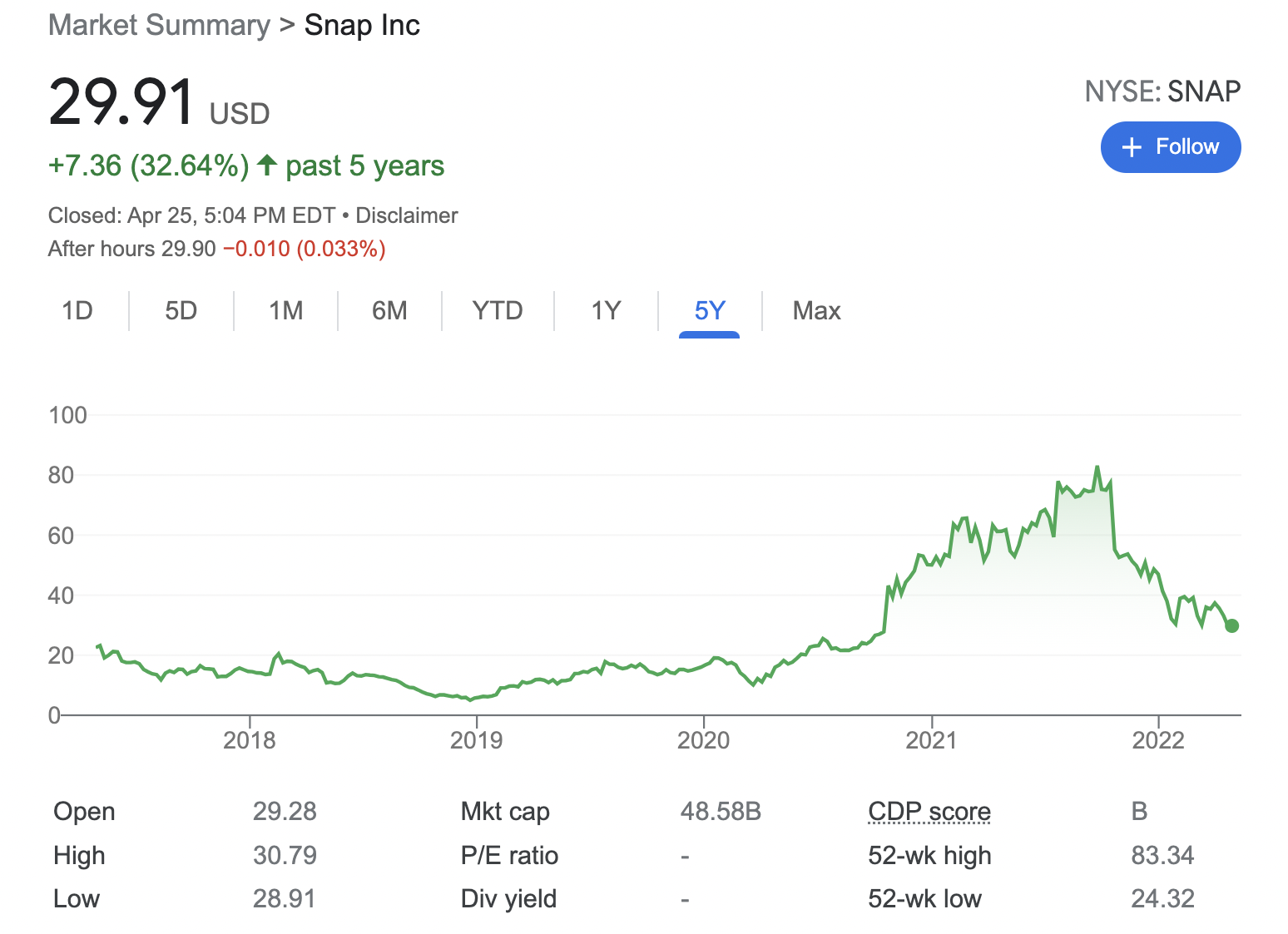Open the Disclaimer link
1288x934 pixels.
(406, 215)
